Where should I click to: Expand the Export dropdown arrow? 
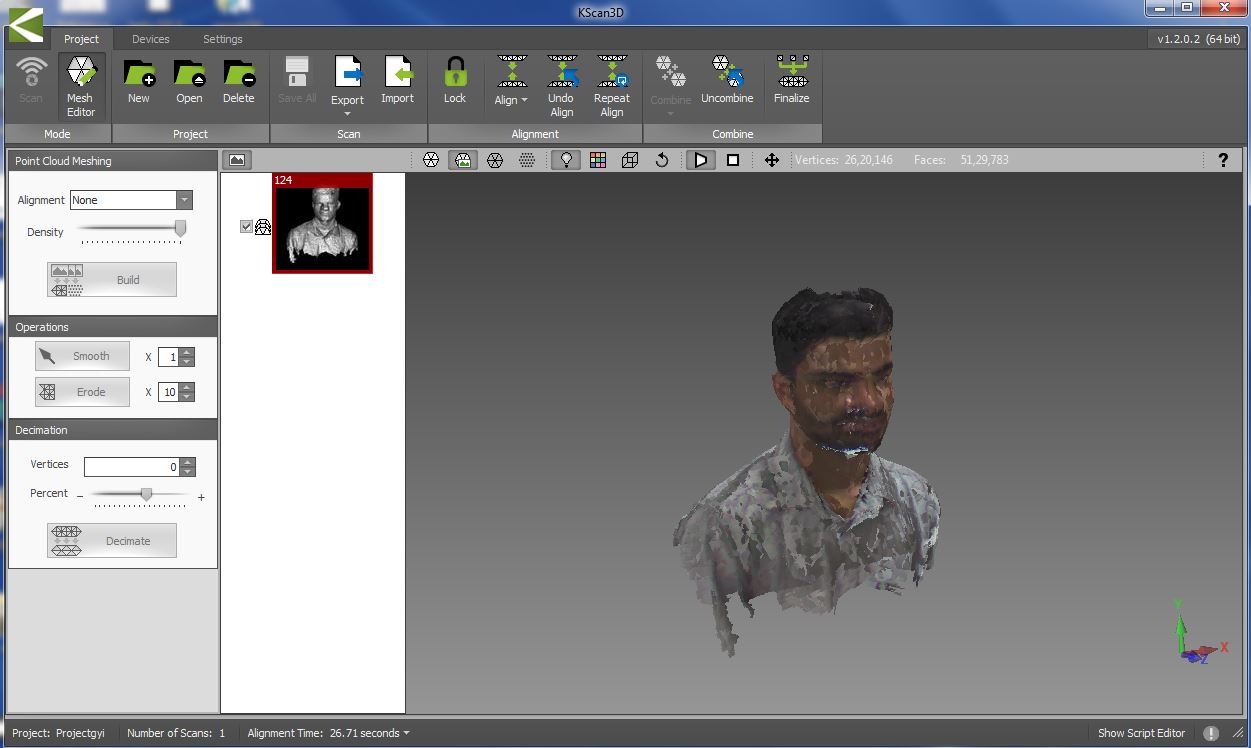pos(348,113)
